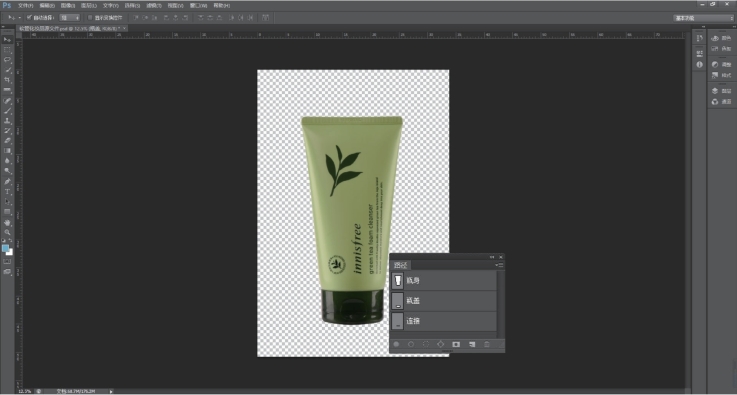Open the auto-select 组 dropdown
737x395 pixels.
tap(70, 17)
